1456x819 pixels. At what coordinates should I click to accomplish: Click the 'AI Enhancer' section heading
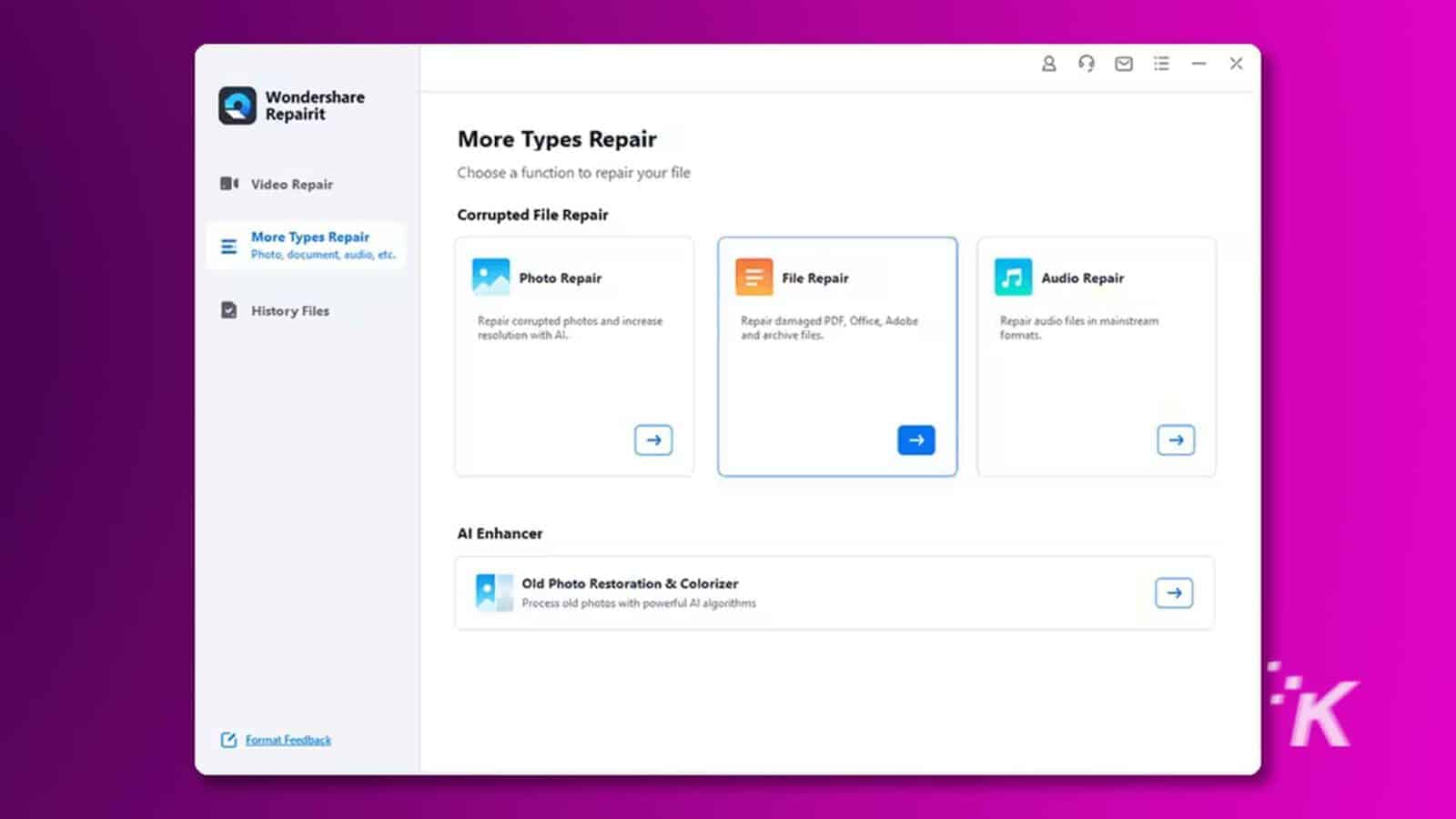500,533
